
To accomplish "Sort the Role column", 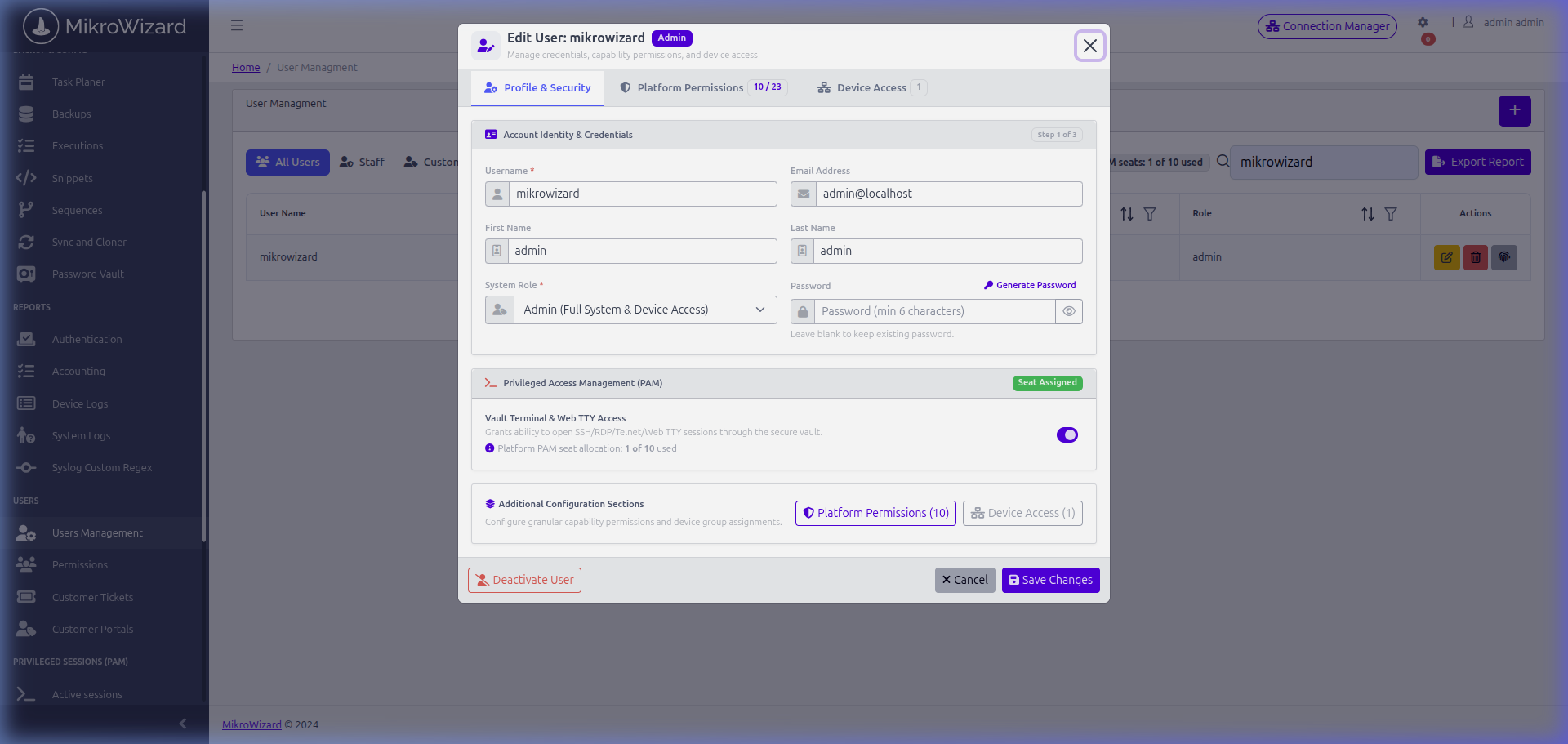I will (x=1368, y=214).
